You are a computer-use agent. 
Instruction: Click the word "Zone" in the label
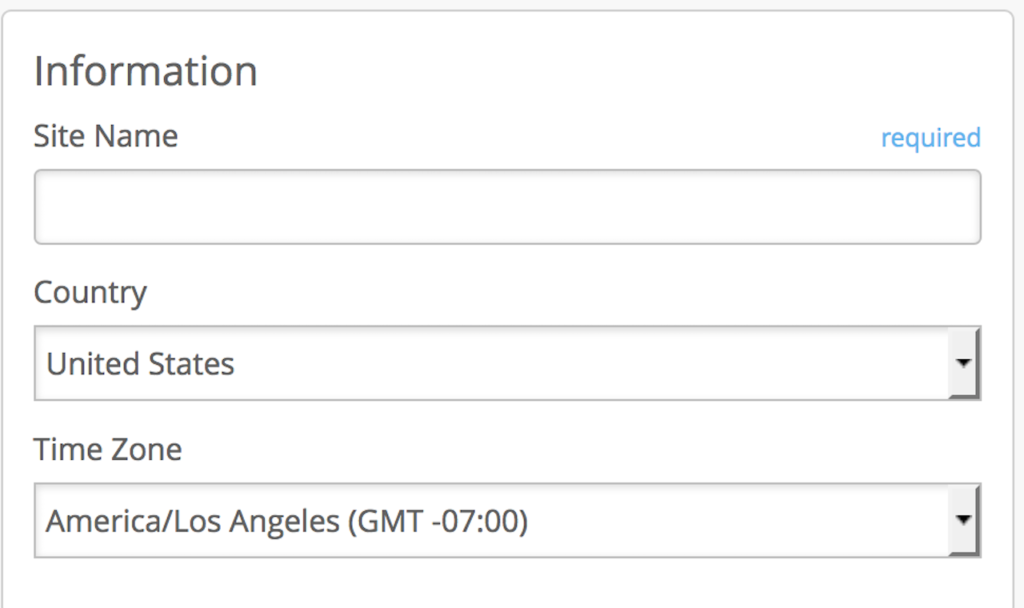pos(145,450)
